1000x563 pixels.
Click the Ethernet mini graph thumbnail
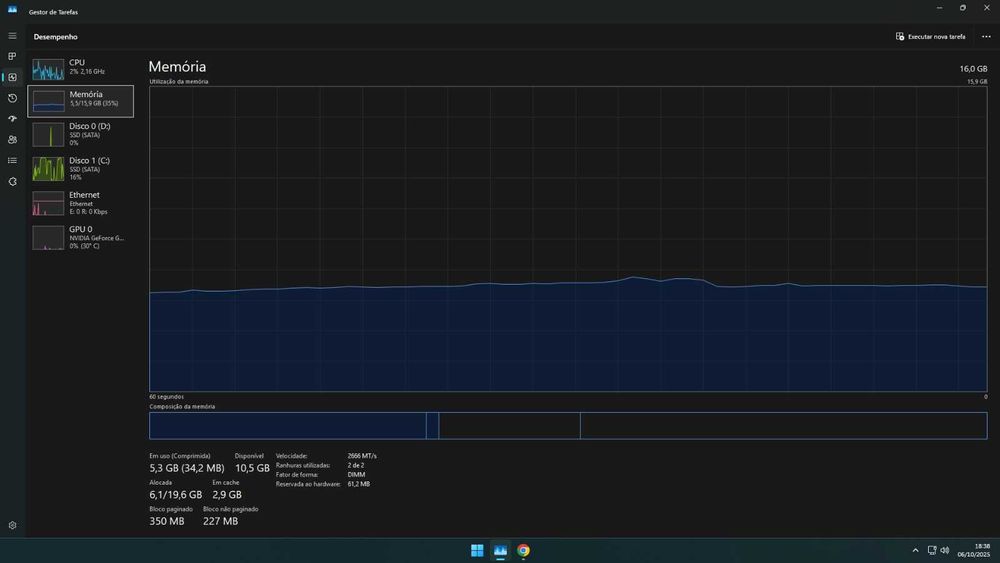[48, 203]
